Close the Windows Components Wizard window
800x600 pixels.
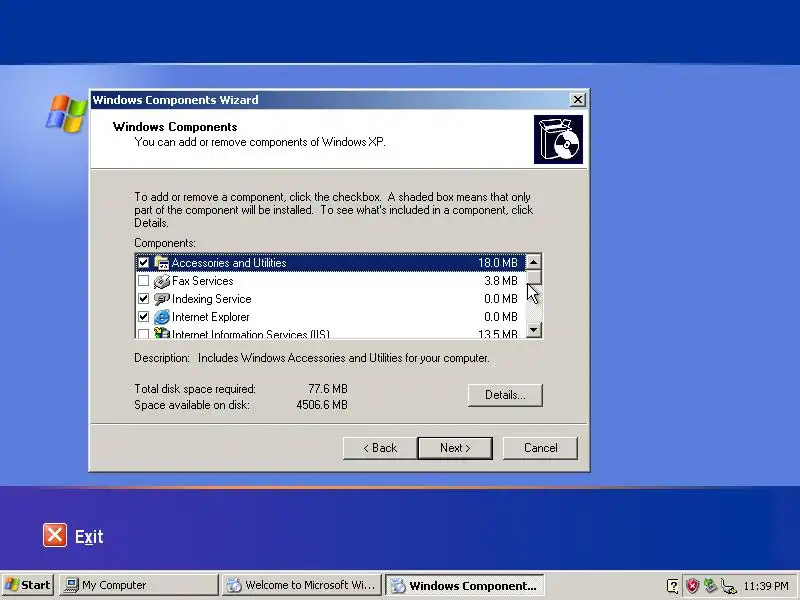[x=578, y=99]
